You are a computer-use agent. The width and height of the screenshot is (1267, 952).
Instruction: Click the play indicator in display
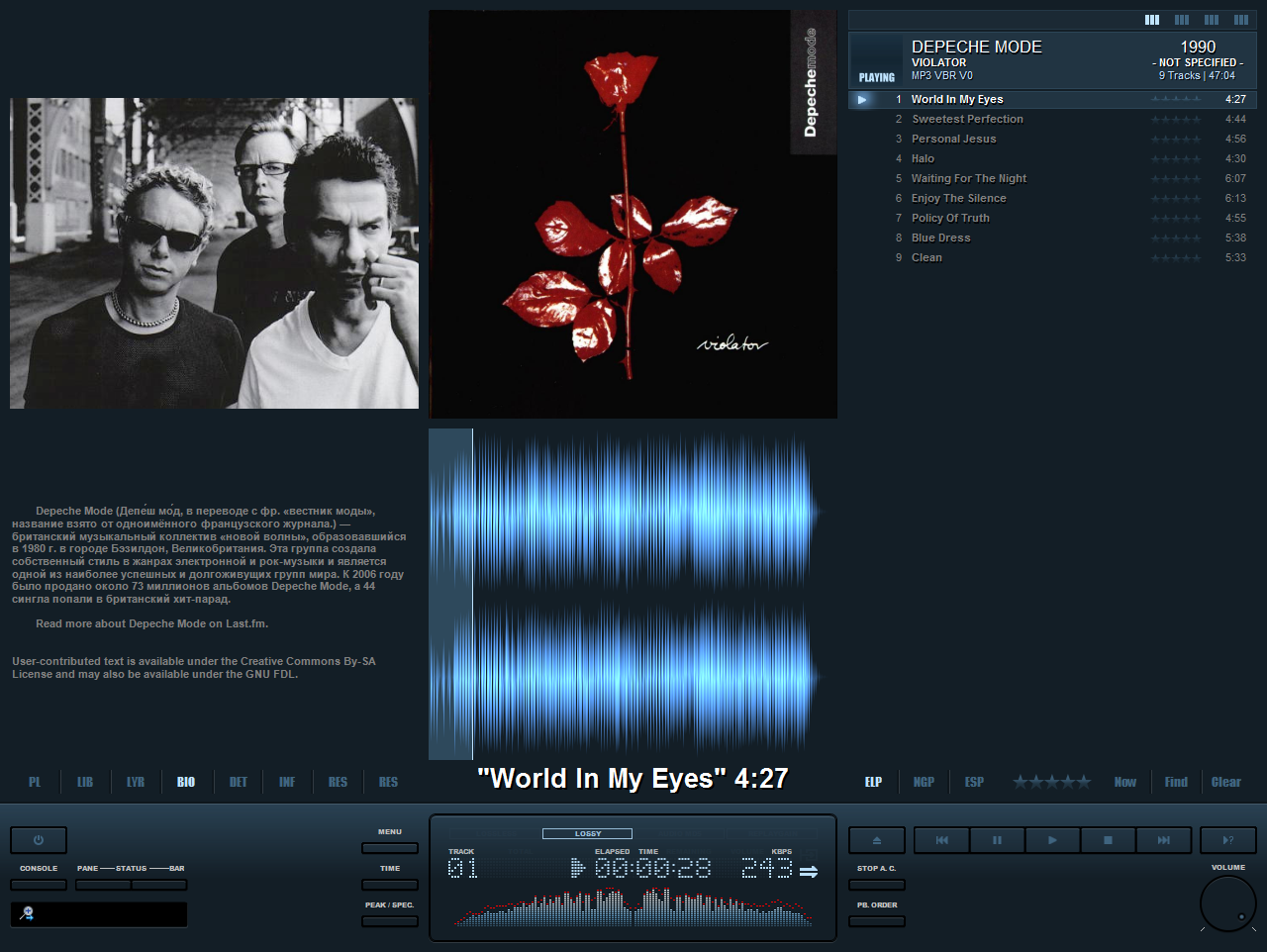point(578,868)
